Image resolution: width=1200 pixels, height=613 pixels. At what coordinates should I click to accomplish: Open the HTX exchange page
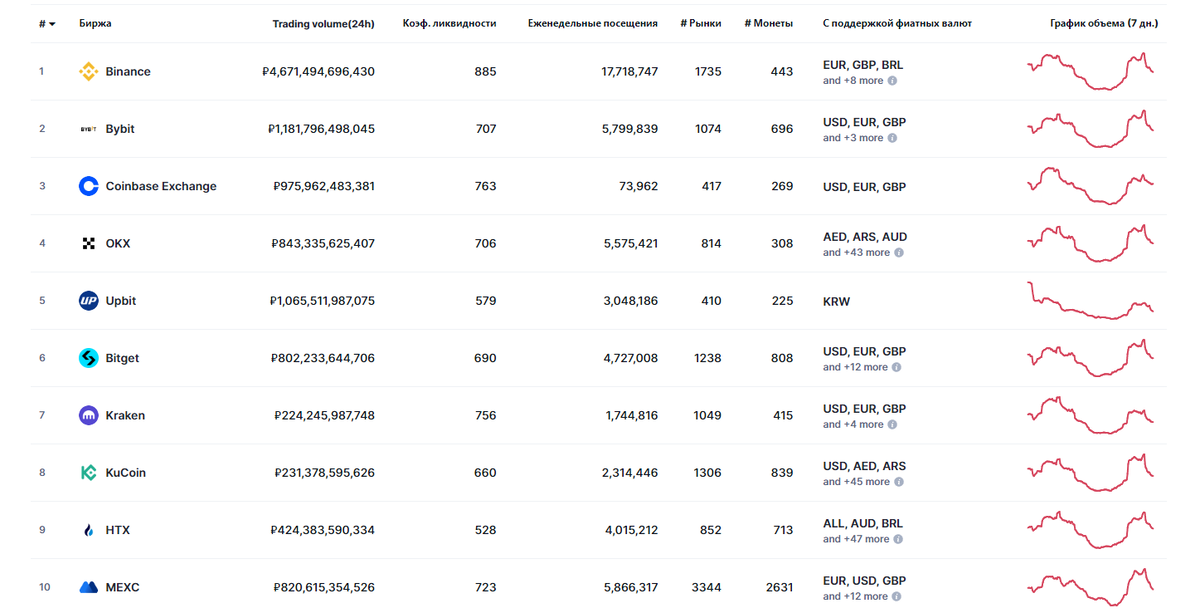(117, 530)
